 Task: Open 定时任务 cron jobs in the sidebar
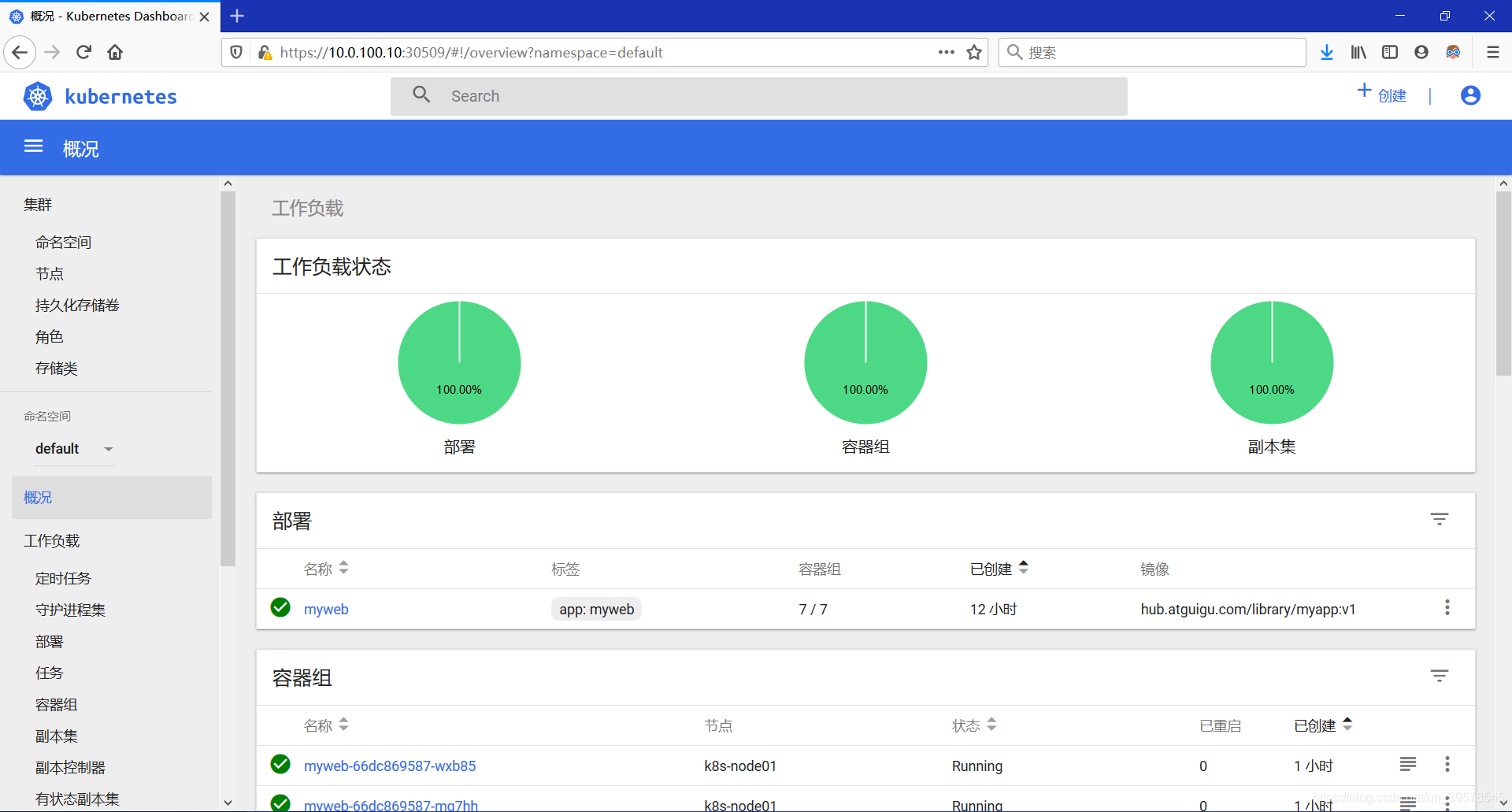point(63,579)
